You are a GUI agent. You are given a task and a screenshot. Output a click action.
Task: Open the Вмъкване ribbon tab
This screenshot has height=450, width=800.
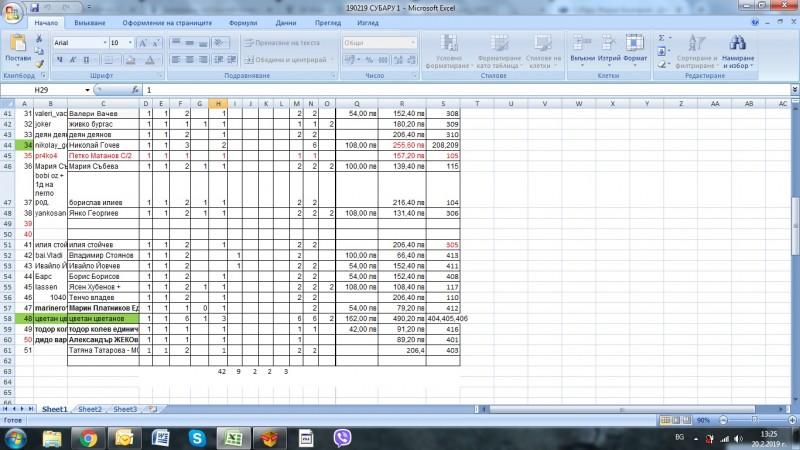[x=90, y=23]
